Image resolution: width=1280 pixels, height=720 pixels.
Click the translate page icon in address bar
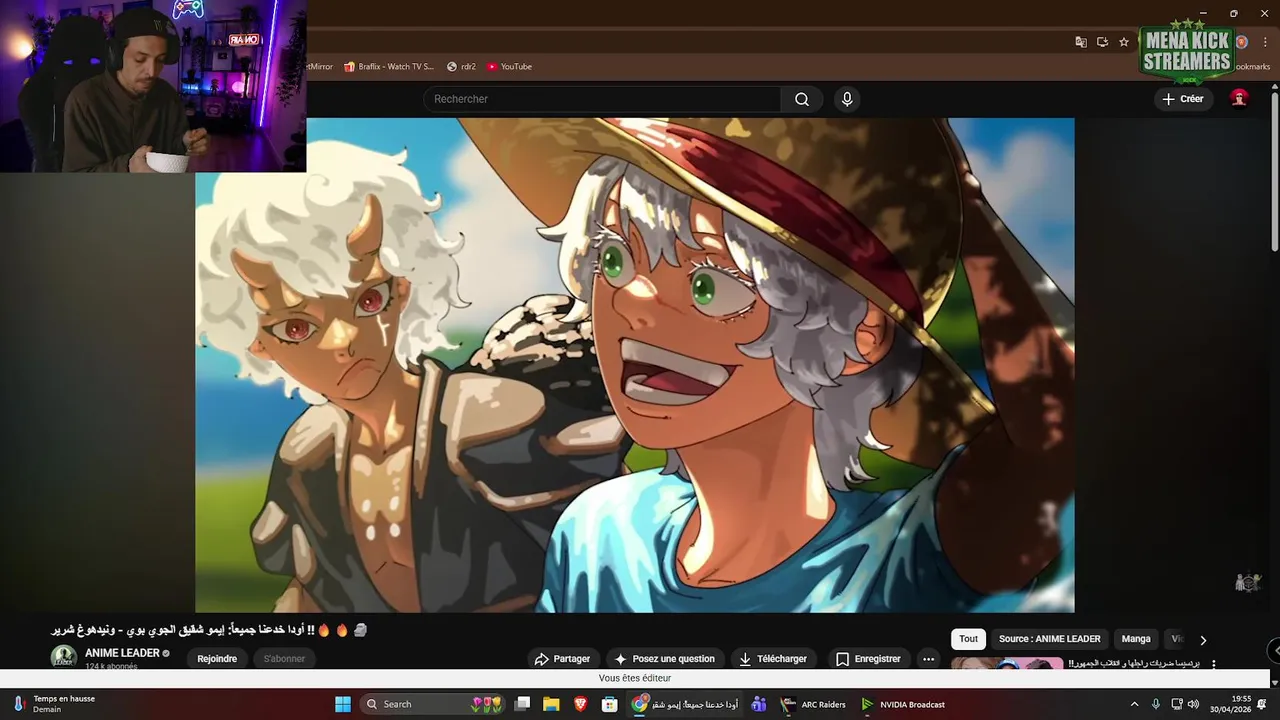pyautogui.click(x=1081, y=42)
